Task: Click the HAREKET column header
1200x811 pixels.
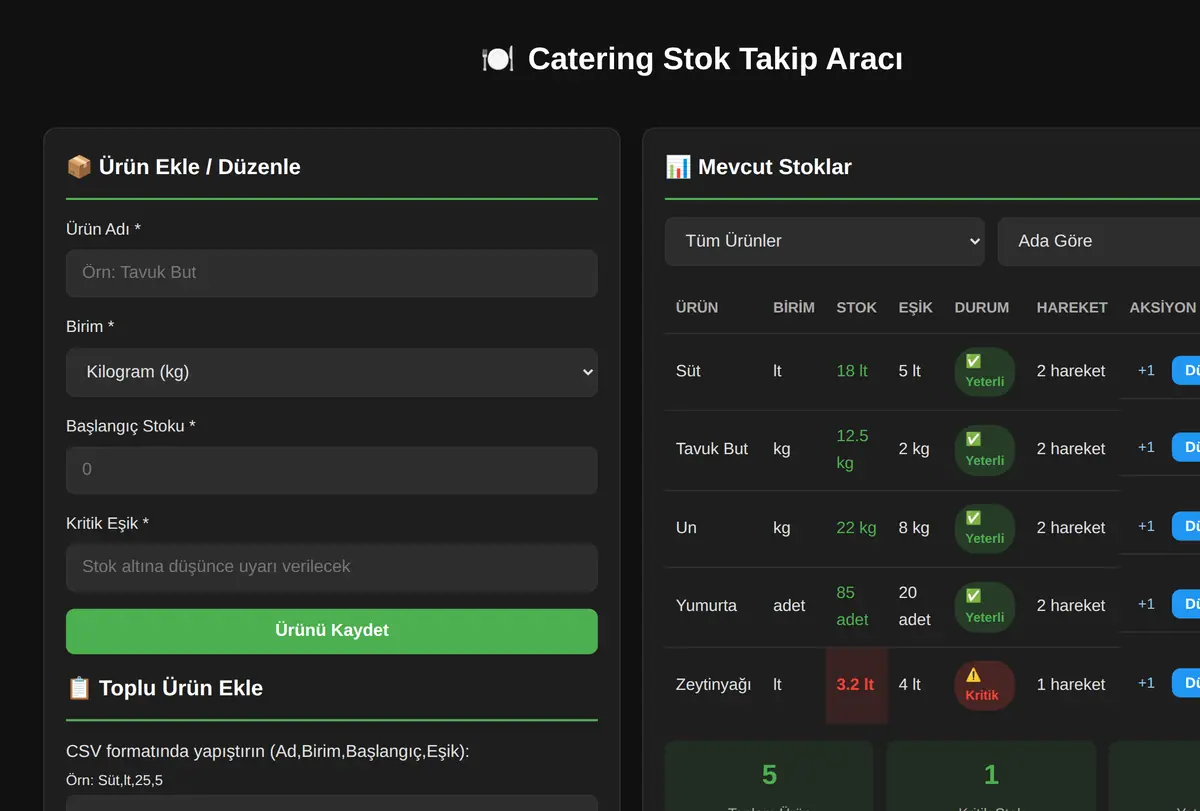Action: 1072,308
